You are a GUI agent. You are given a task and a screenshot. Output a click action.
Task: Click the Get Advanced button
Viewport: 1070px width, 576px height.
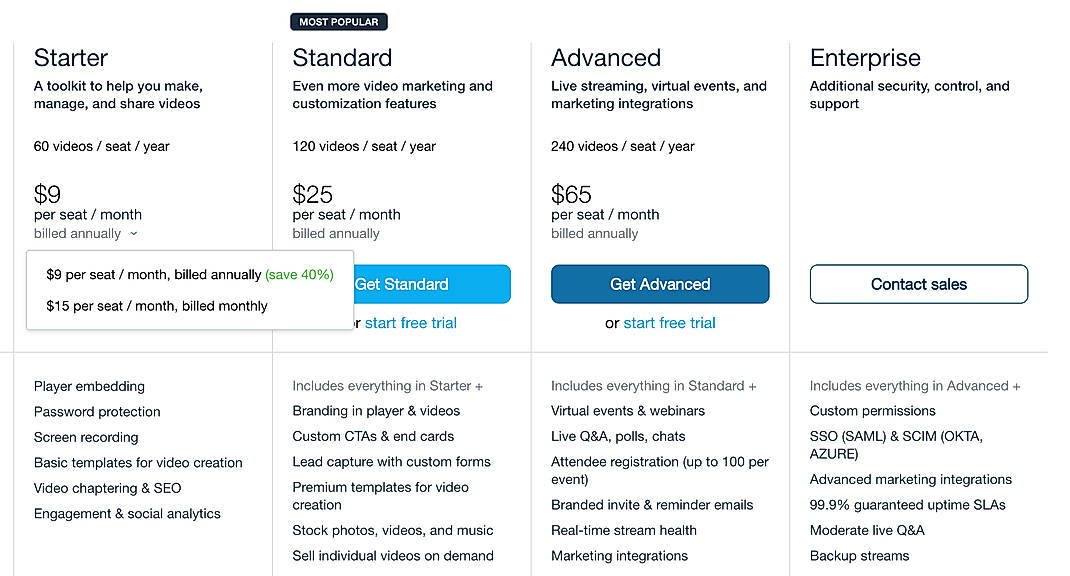(660, 284)
